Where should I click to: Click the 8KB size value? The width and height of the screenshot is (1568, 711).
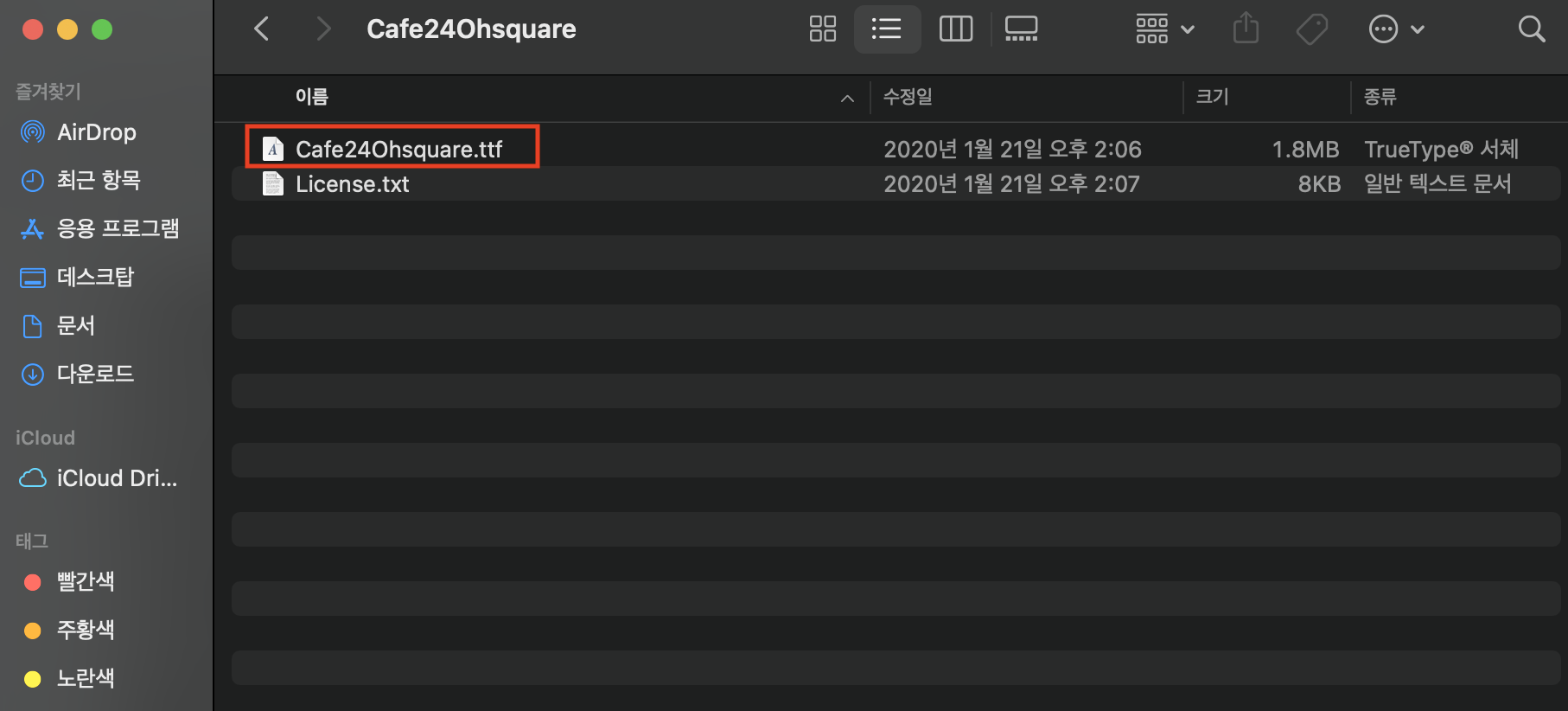pyautogui.click(x=1319, y=183)
